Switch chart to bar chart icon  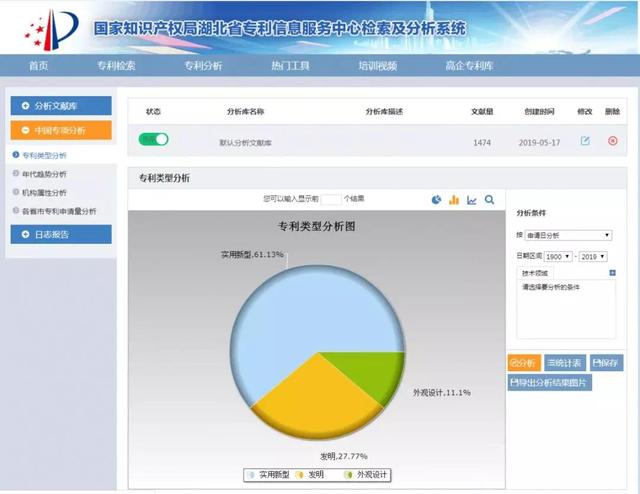454,200
